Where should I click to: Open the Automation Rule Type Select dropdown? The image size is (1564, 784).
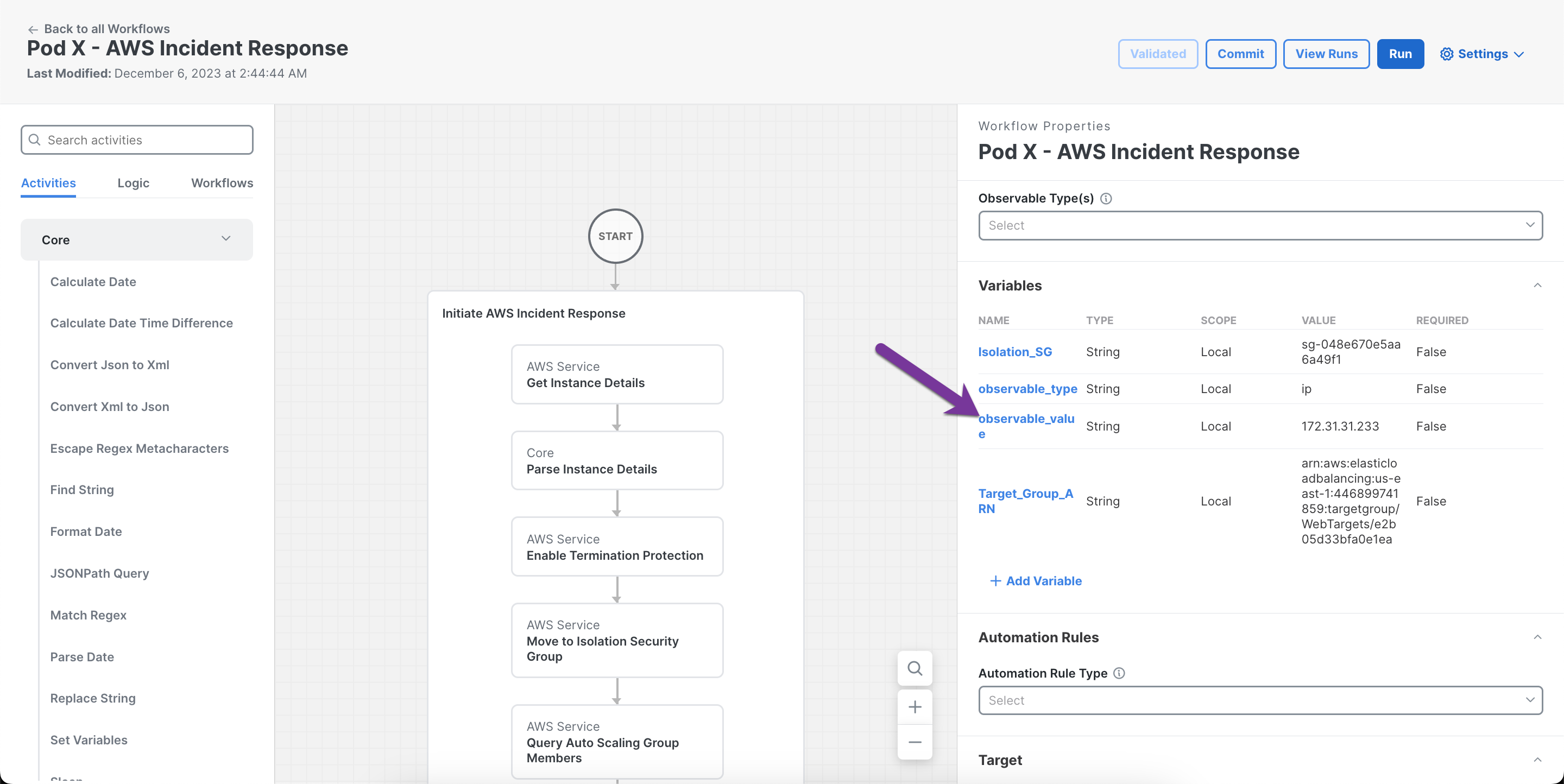pos(1260,700)
